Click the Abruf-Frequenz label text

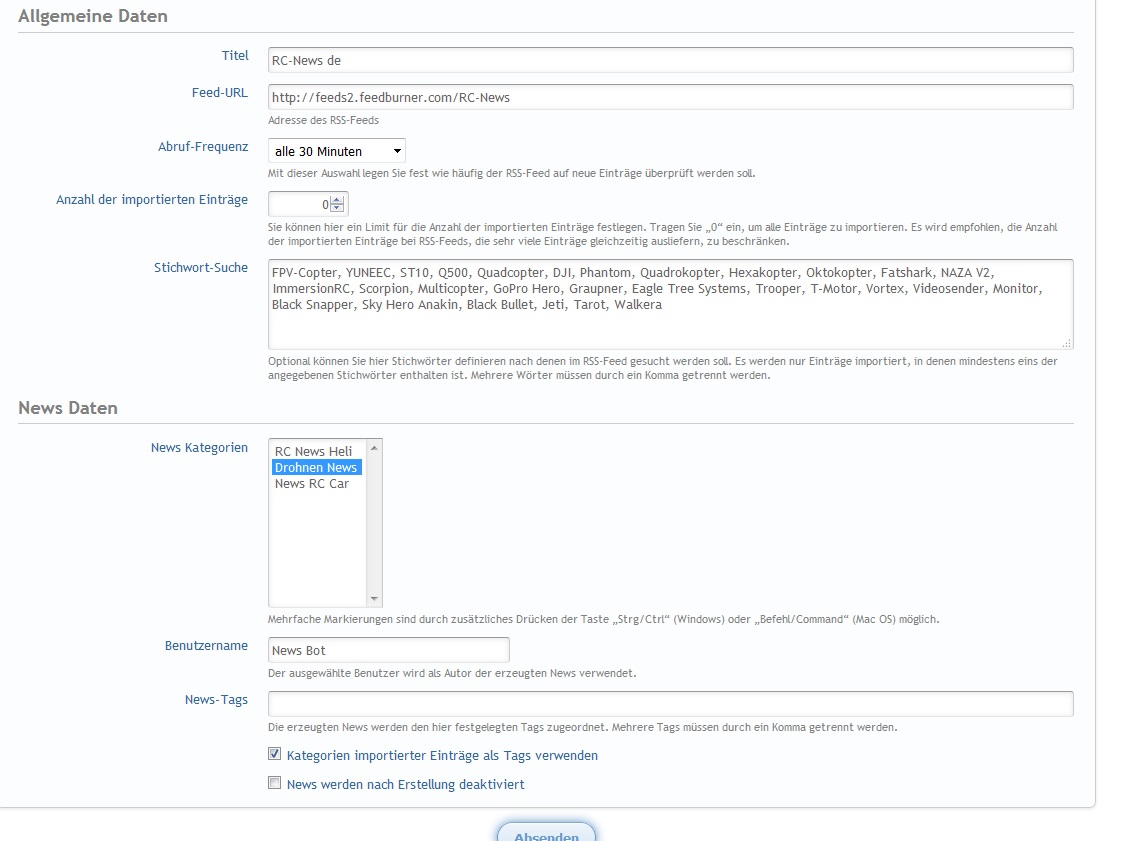[x=203, y=146]
